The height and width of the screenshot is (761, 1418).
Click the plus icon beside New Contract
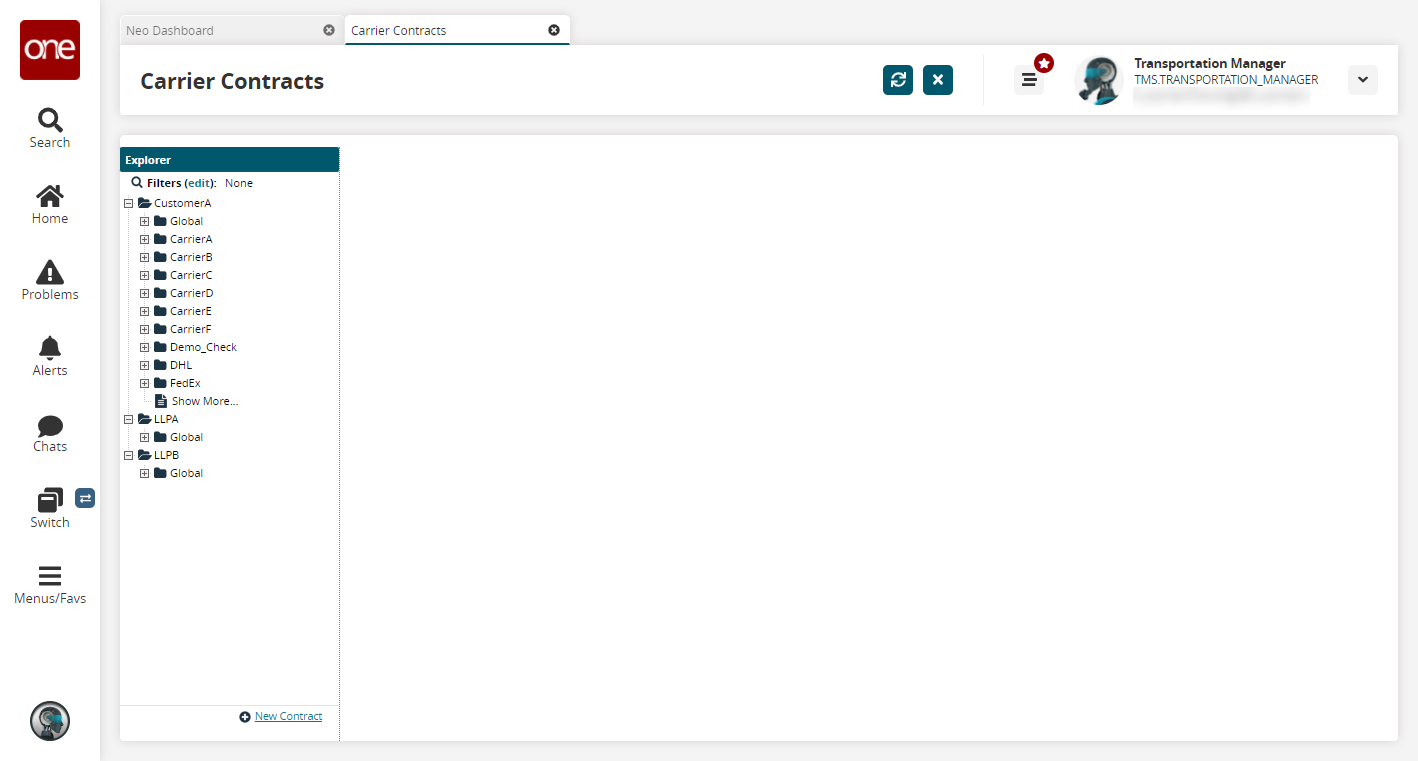click(x=245, y=717)
